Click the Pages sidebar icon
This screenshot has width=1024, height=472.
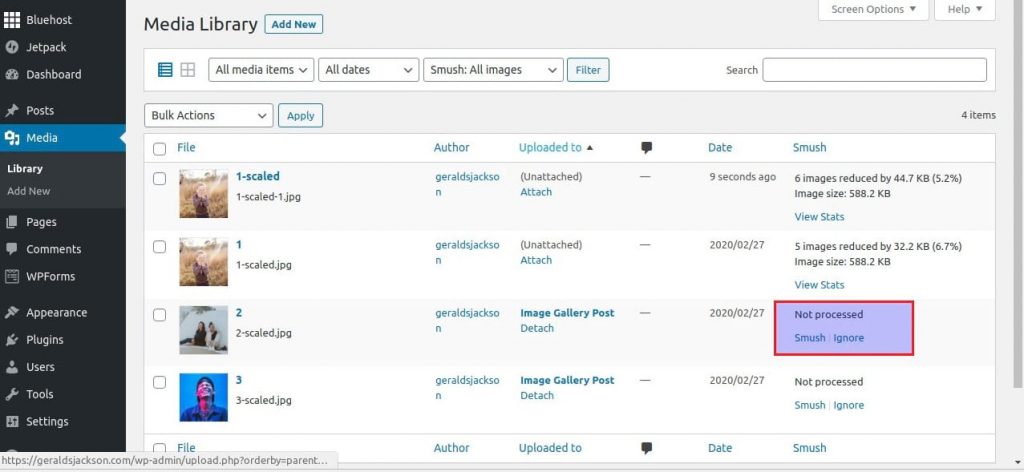pyautogui.click(x=12, y=222)
